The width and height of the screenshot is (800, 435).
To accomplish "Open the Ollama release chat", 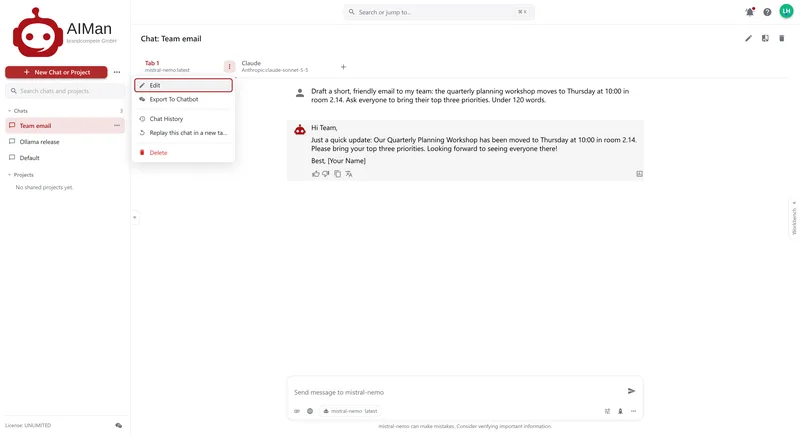I will click(65, 142).
